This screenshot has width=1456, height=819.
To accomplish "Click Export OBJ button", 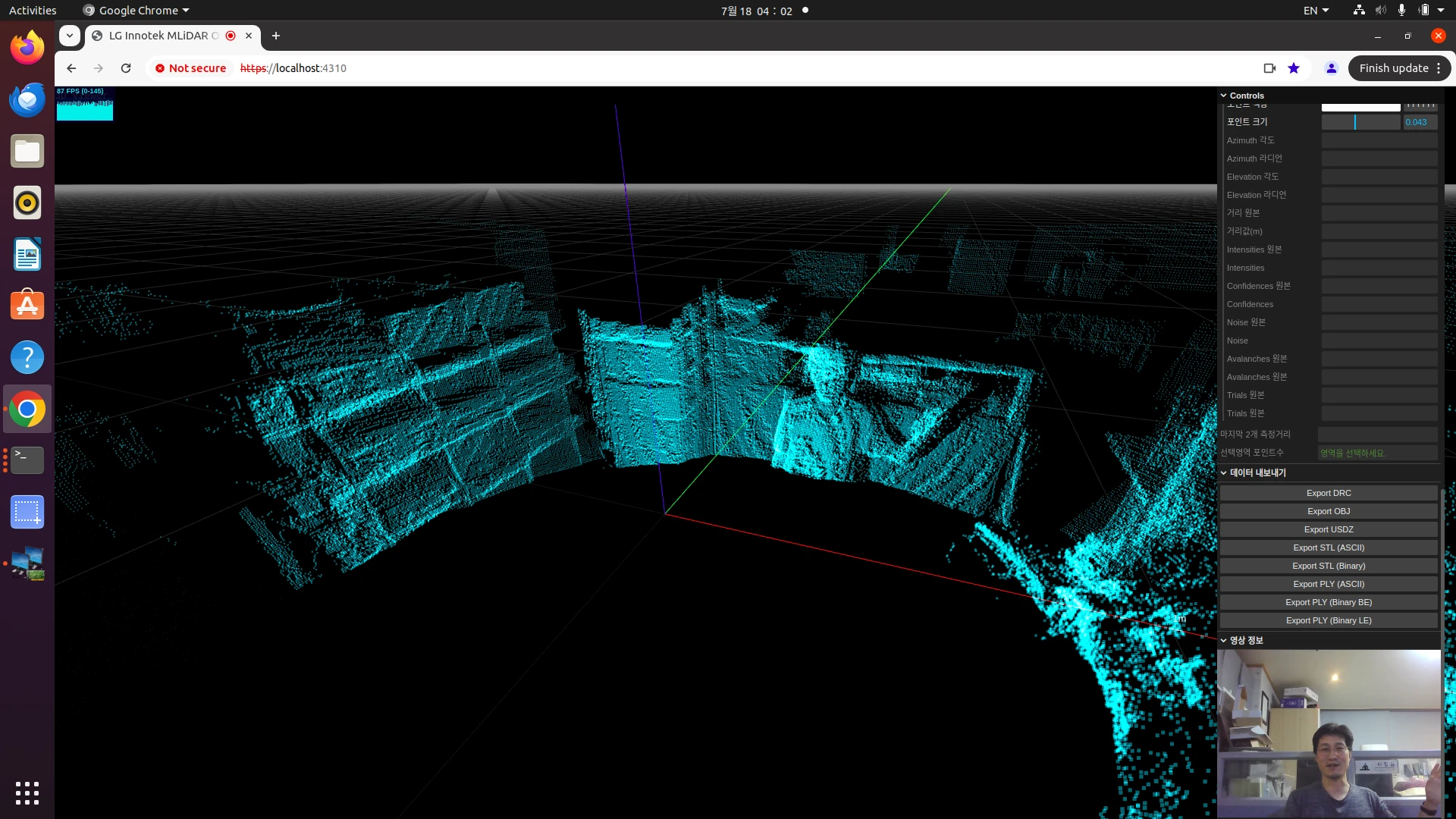I will point(1329,511).
